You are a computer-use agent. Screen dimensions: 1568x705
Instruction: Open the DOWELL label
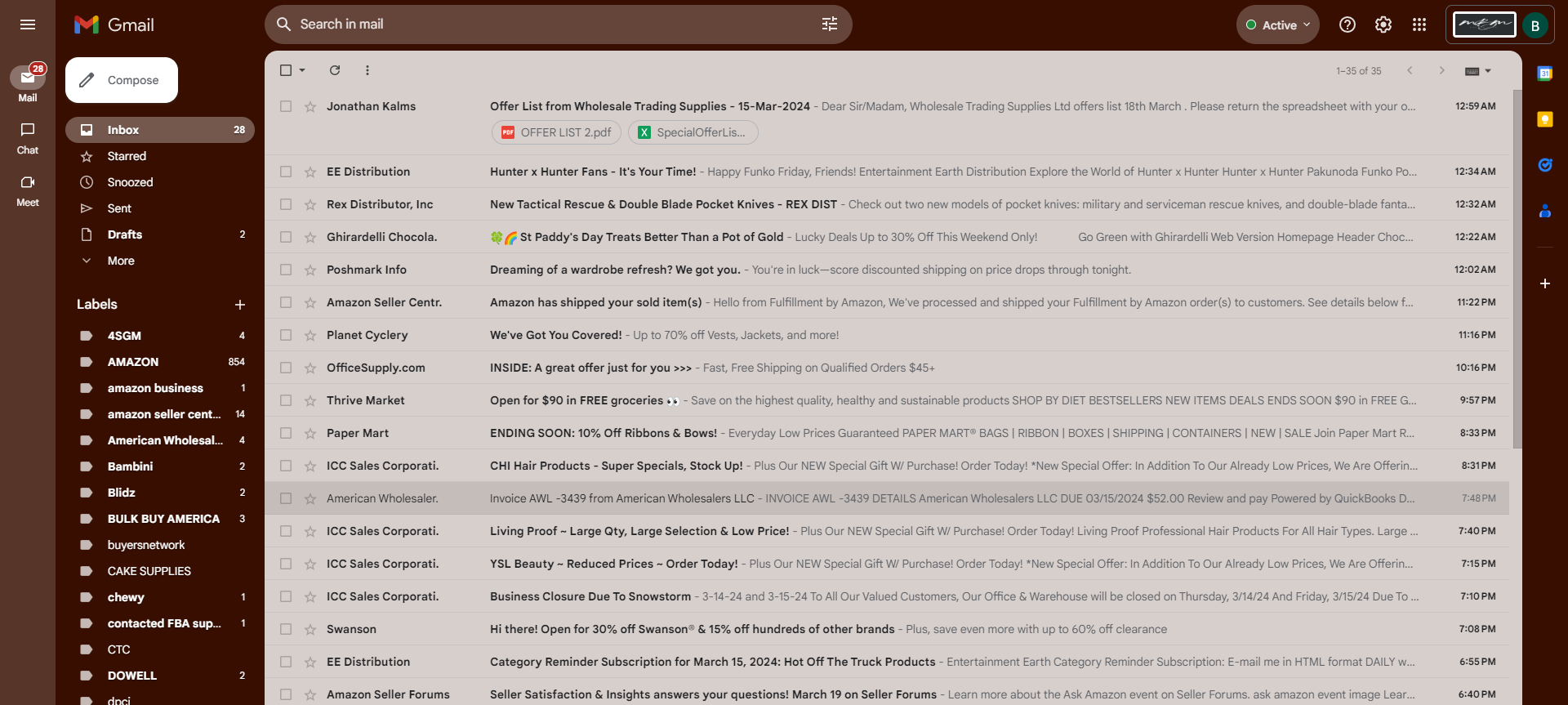[x=160, y=676]
